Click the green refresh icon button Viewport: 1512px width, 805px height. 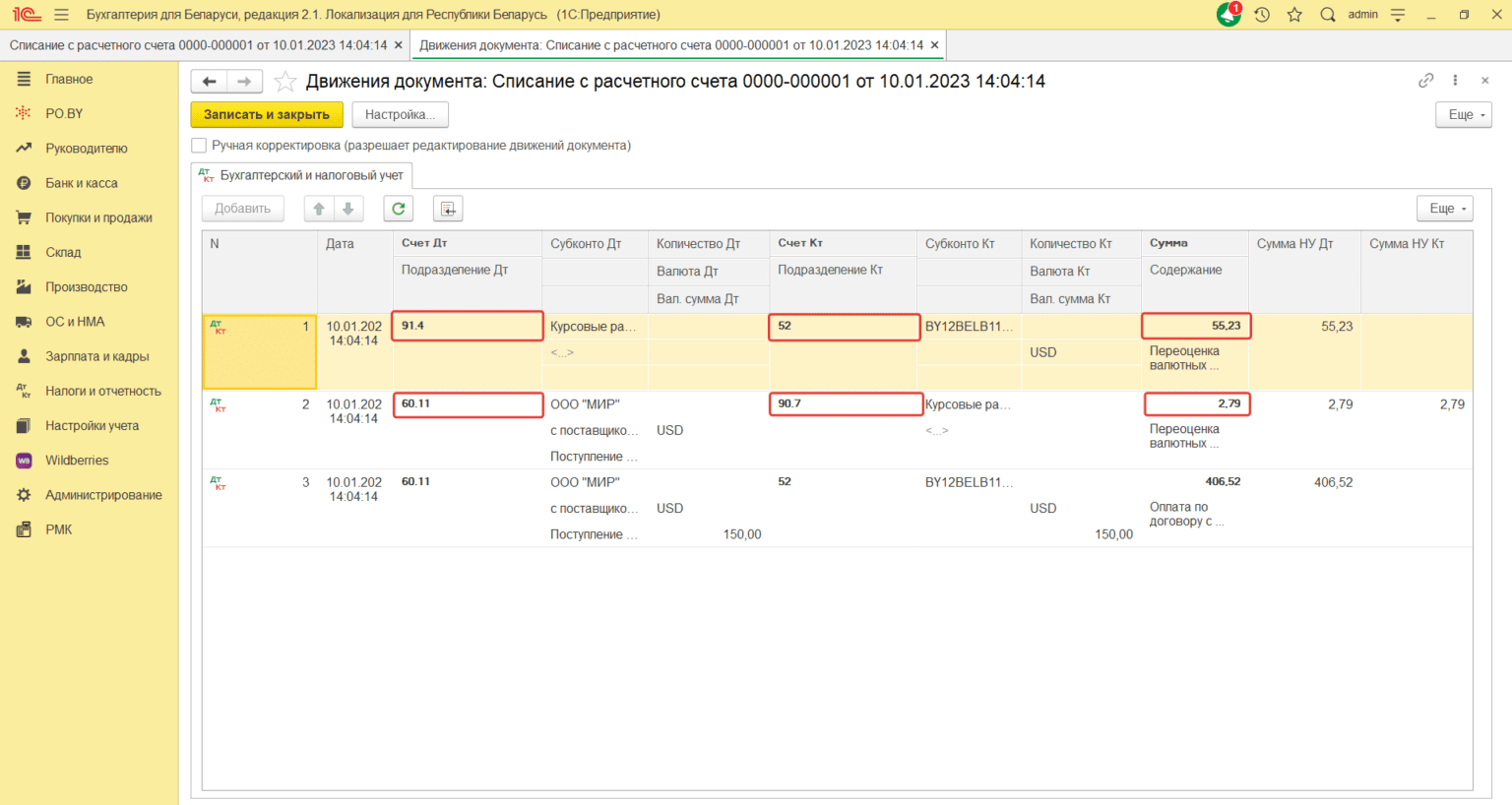(x=399, y=209)
